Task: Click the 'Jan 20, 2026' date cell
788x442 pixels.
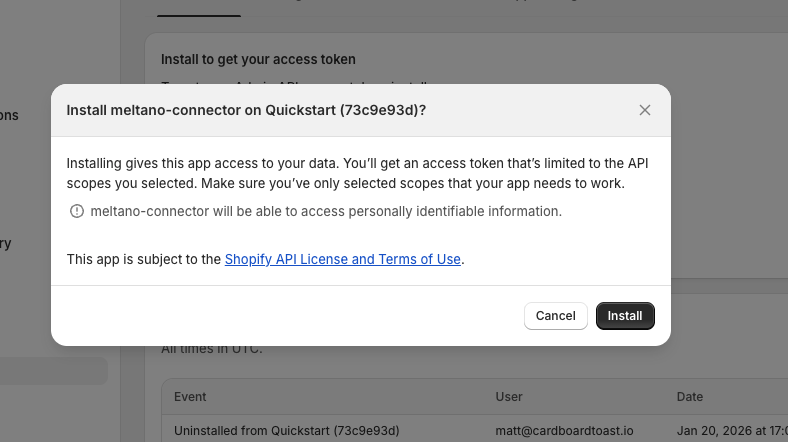Action: 731,430
